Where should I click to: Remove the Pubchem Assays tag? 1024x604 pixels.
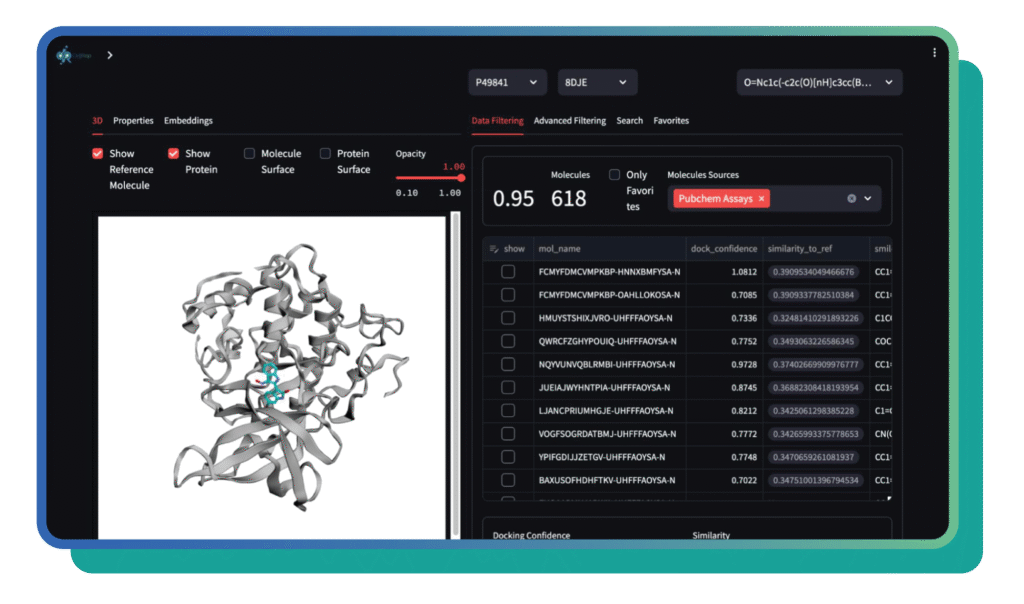[761, 199]
